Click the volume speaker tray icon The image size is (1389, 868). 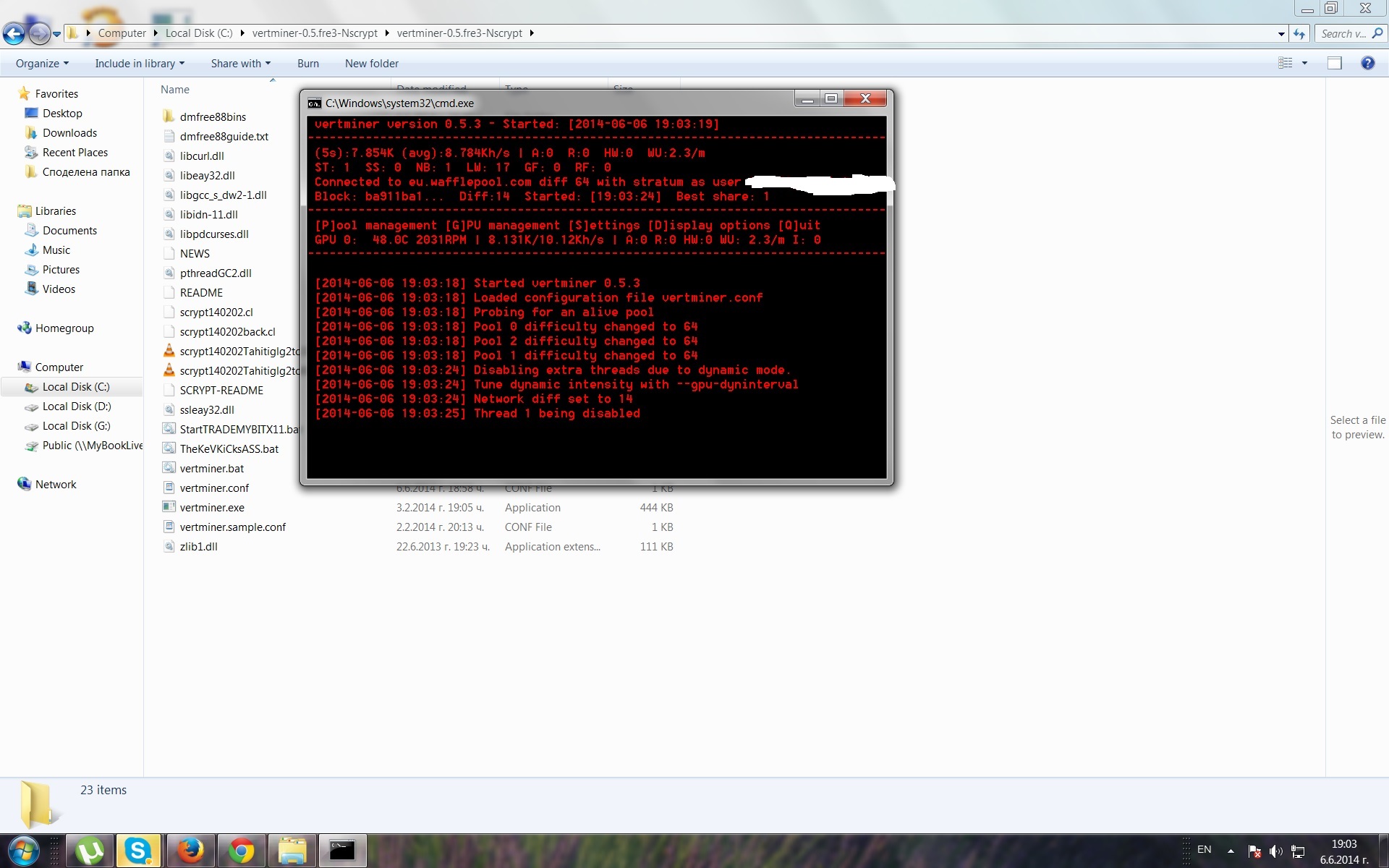point(1275,851)
